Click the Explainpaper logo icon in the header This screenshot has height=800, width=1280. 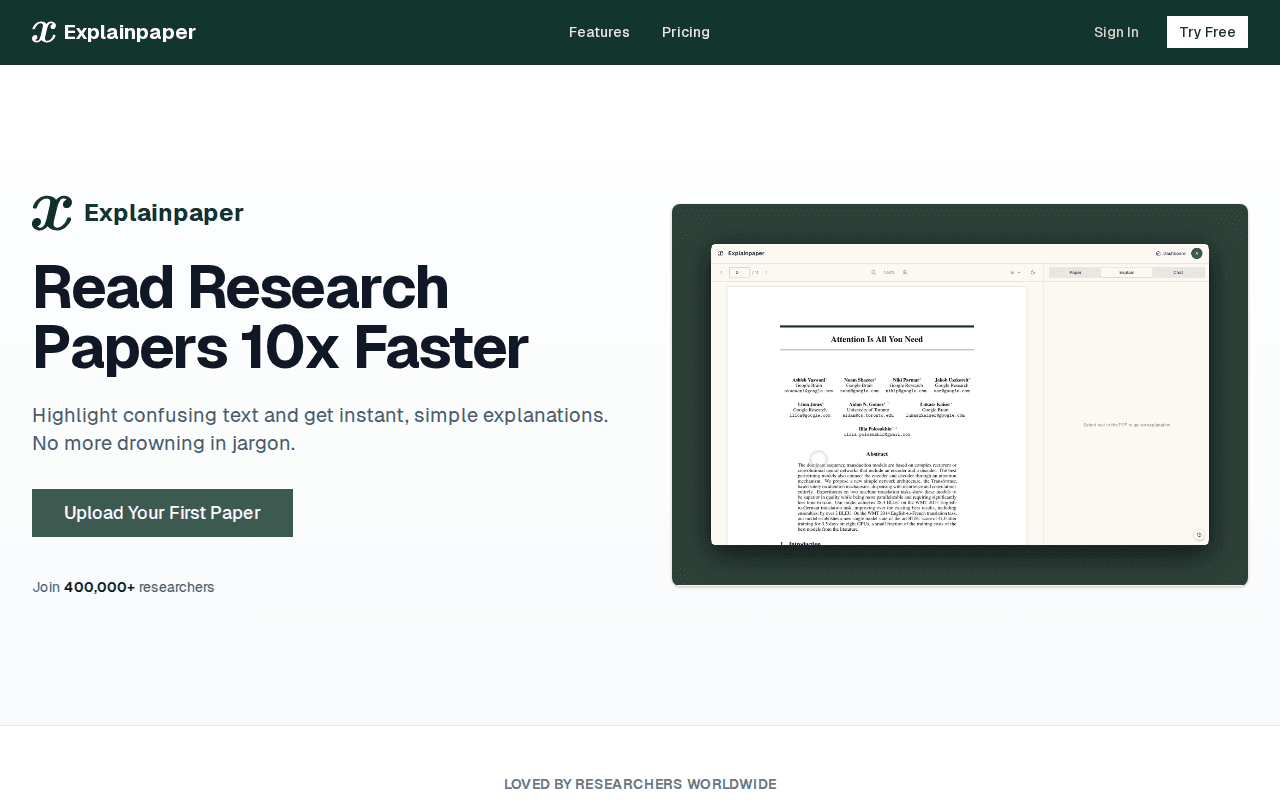pos(44,32)
